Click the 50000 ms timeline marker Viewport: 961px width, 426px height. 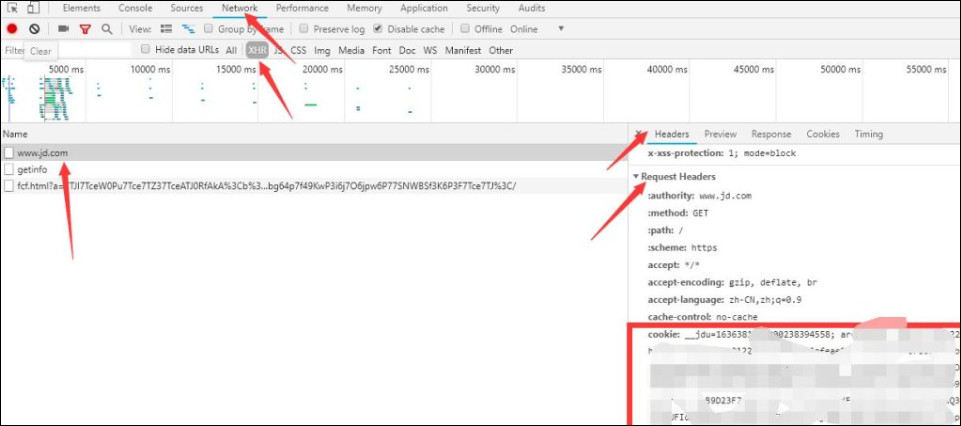pyautogui.click(x=840, y=70)
